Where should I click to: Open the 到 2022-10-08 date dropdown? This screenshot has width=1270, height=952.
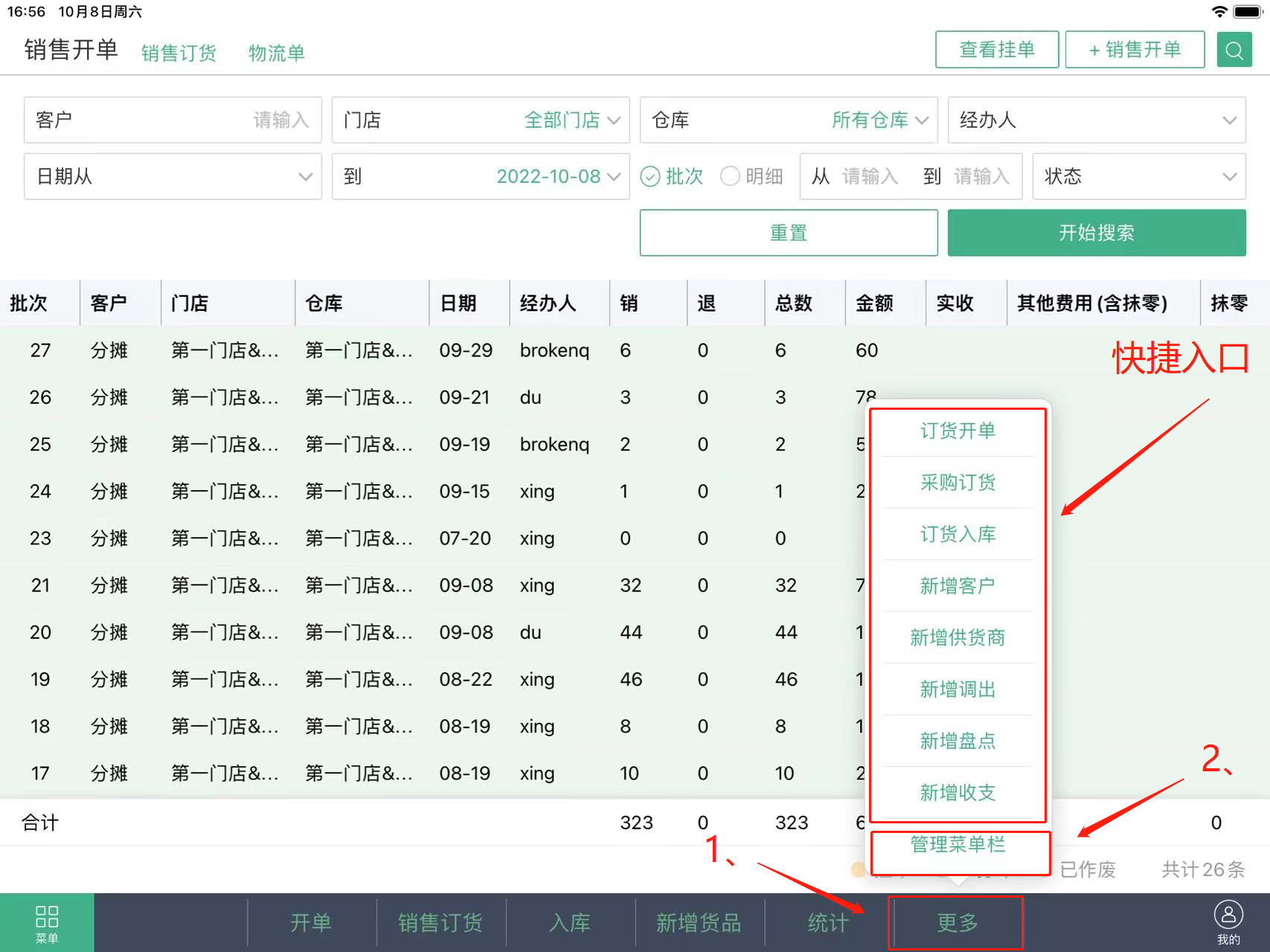coord(481,176)
